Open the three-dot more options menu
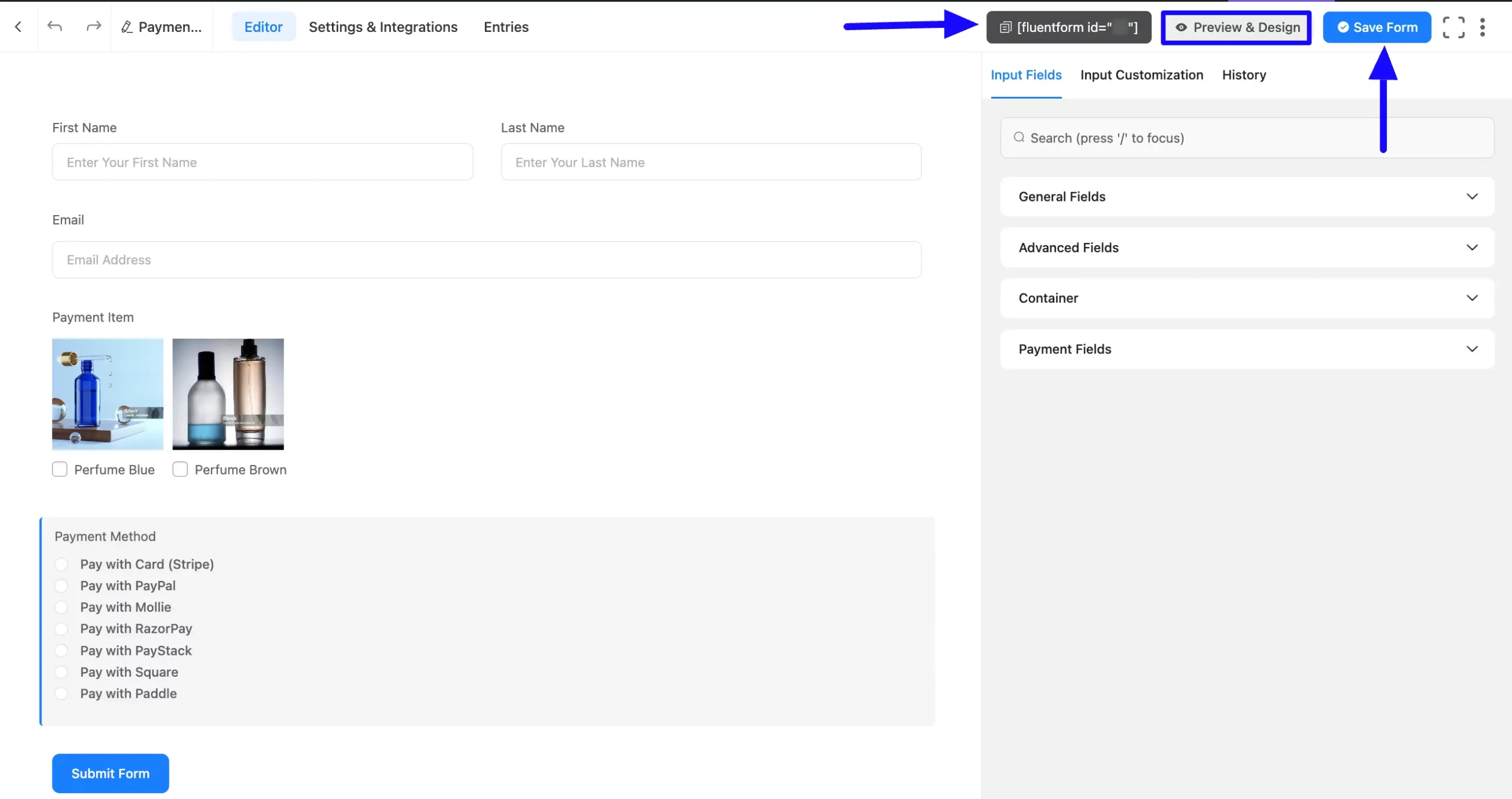Image resolution: width=1512 pixels, height=799 pixels. pyautogui.click(x=1482, y=27)
